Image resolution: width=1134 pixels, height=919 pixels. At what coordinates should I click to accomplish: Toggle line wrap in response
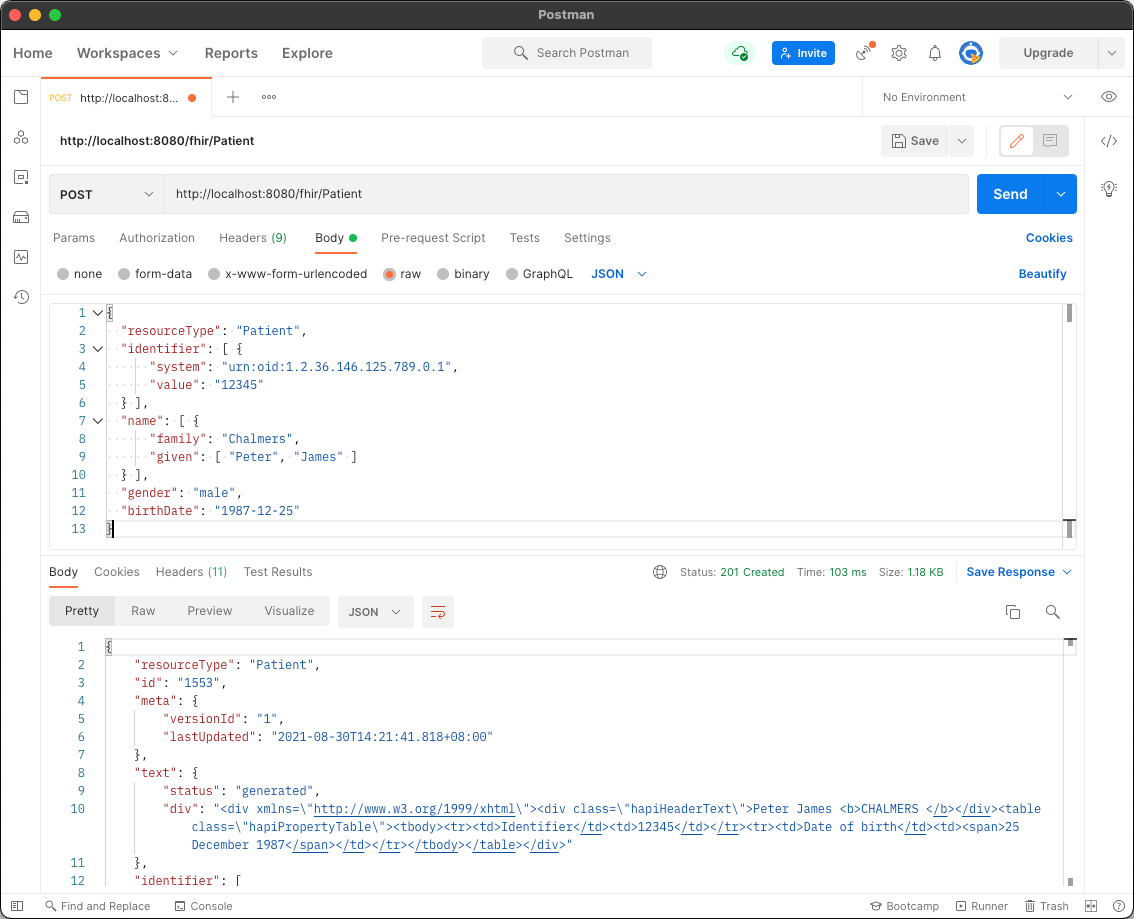point(438,612)
